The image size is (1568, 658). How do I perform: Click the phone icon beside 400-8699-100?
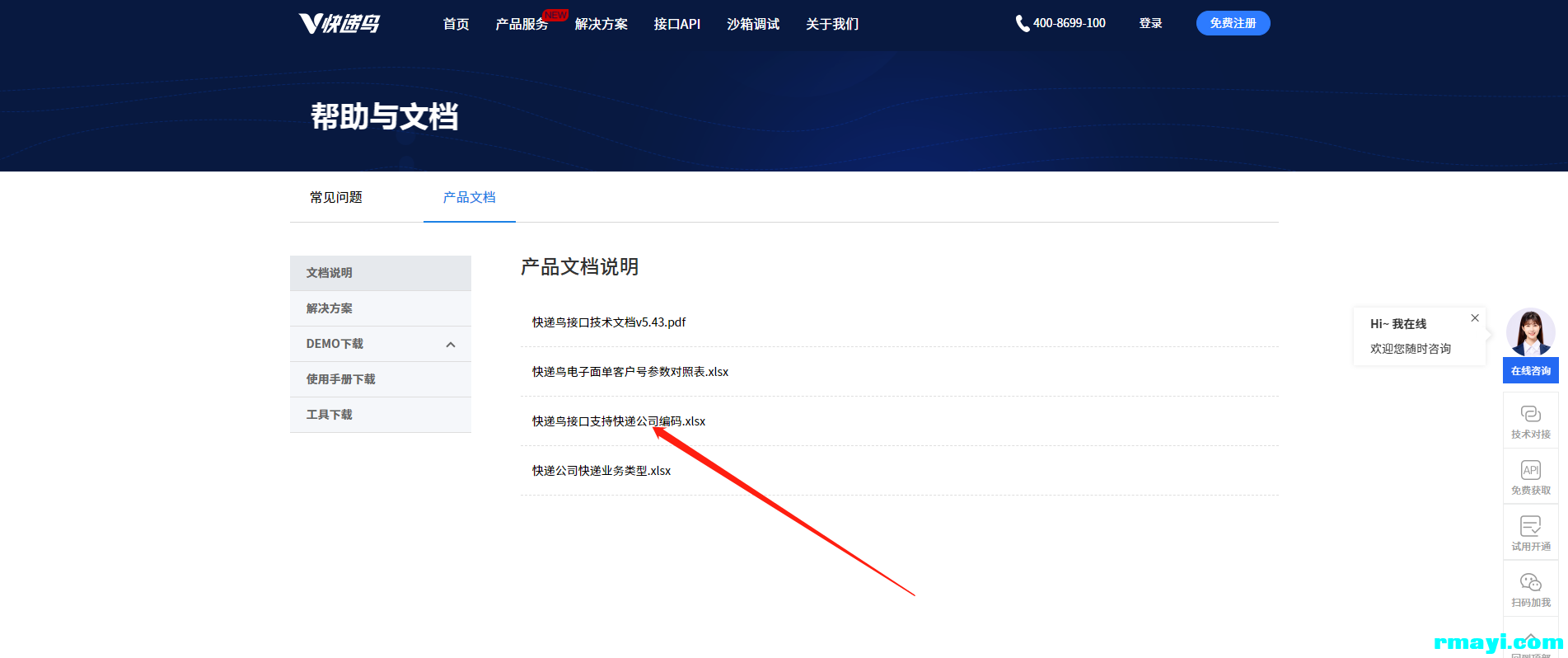1022,23
